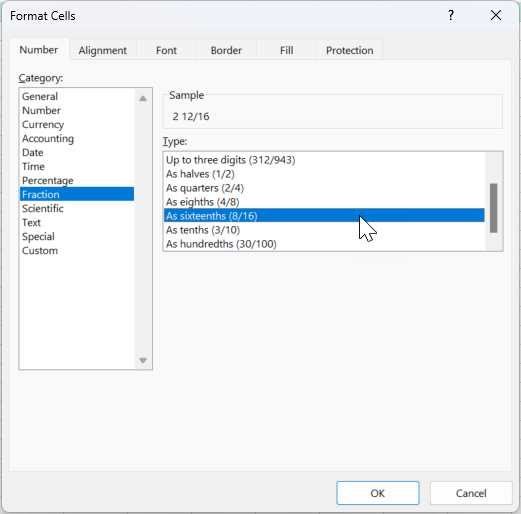Image resolution: width=521 pixels, height=514 pixels.
Task: Select As quarters (2/4) type
Action: point(324,188)
